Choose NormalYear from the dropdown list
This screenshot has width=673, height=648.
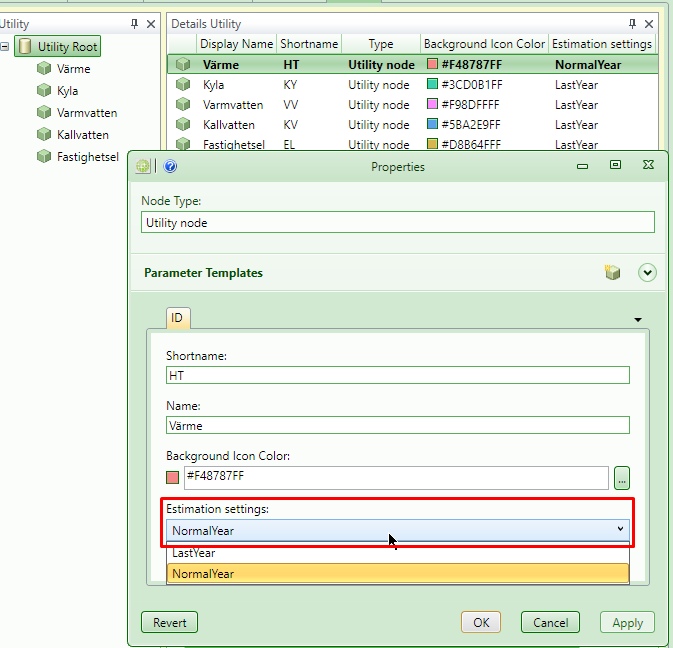coord(397,574)
